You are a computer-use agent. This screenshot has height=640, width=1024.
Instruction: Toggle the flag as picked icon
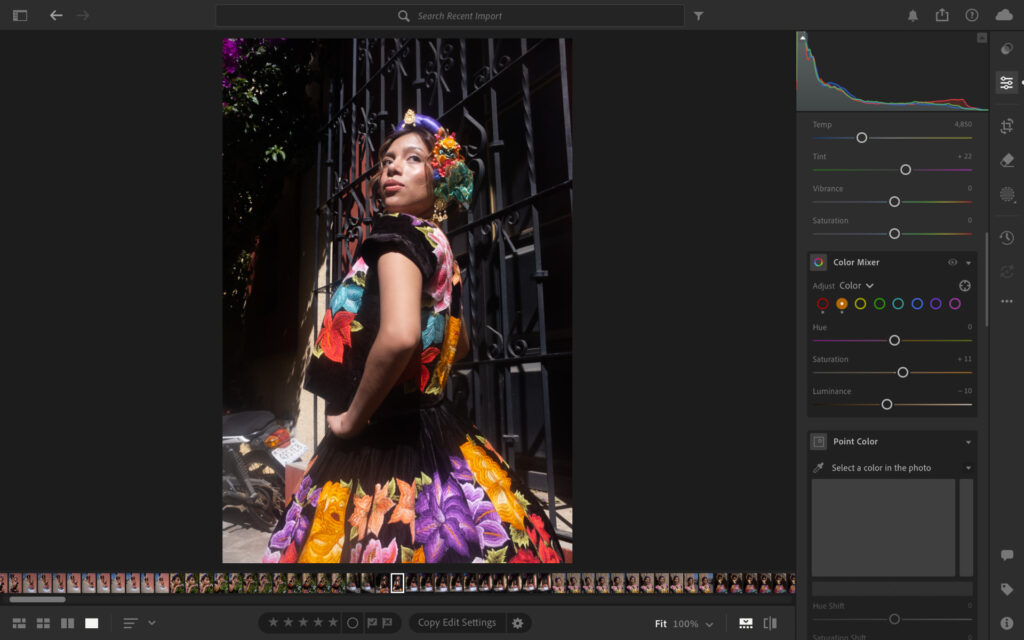tap(372, 623)
